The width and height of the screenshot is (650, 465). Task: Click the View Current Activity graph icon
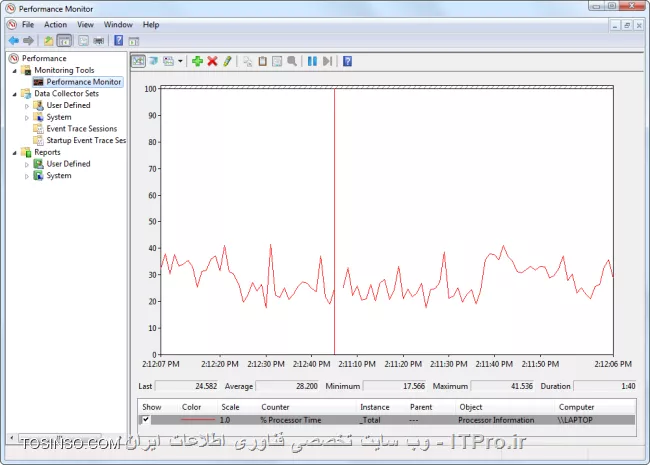pos(138,61)
